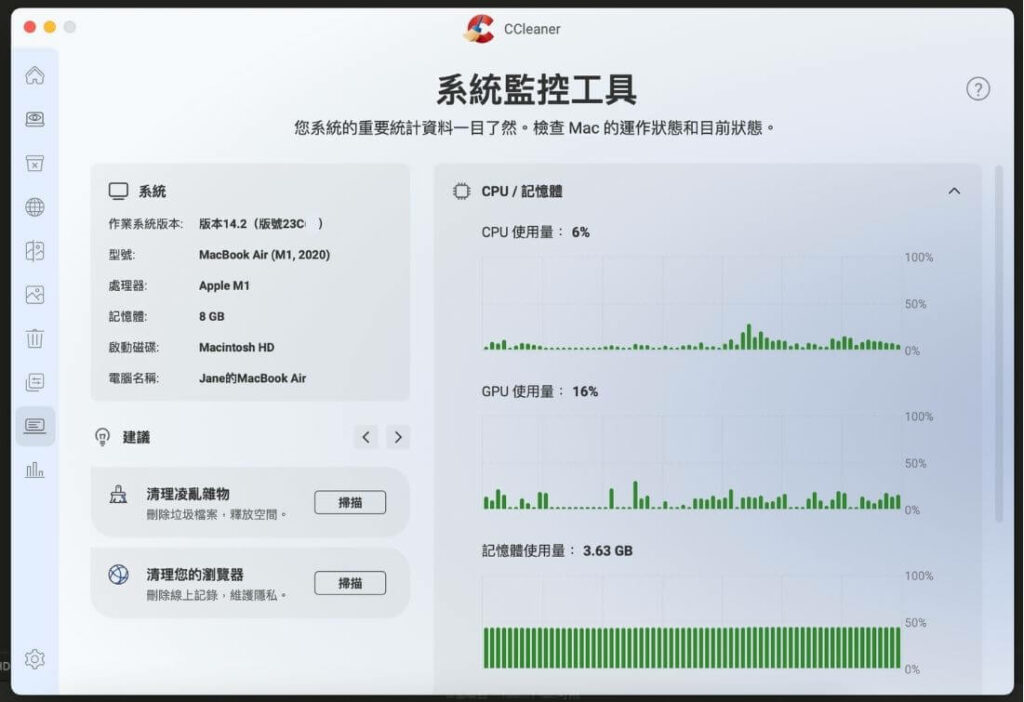Click 掃描 button for 清理您的瀏覽器
Screen dimensions: 1024x702
tap(350, 583)
